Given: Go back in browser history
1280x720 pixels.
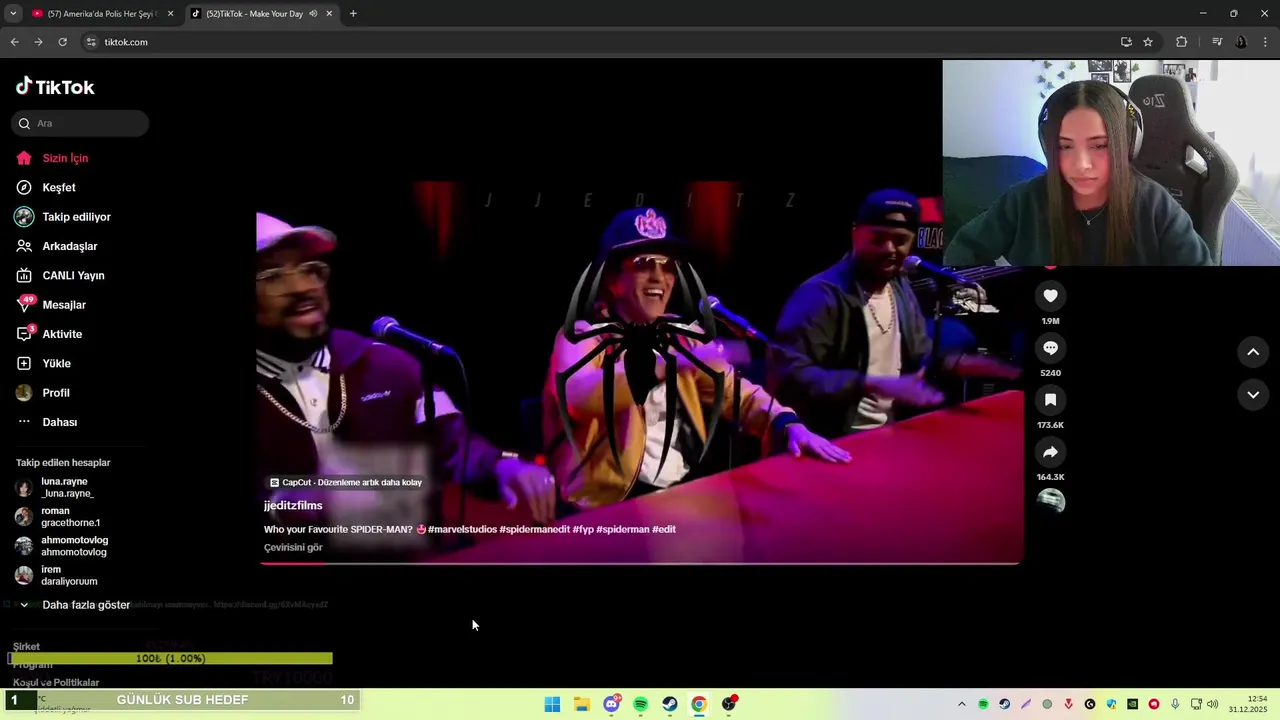Looking at the screenshot, I should click(x=14, y=42).
